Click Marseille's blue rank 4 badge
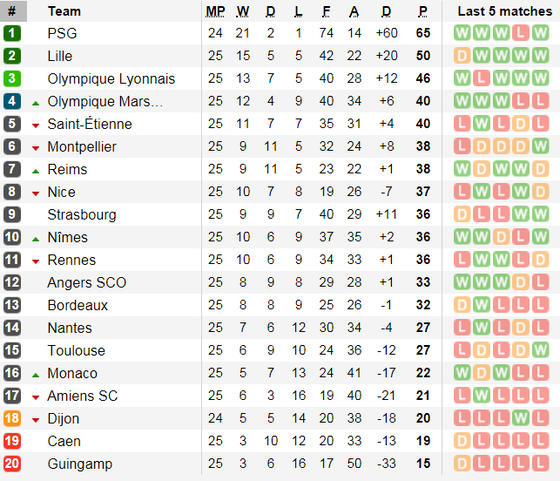 pyautogui.click(x=12, y=101)
